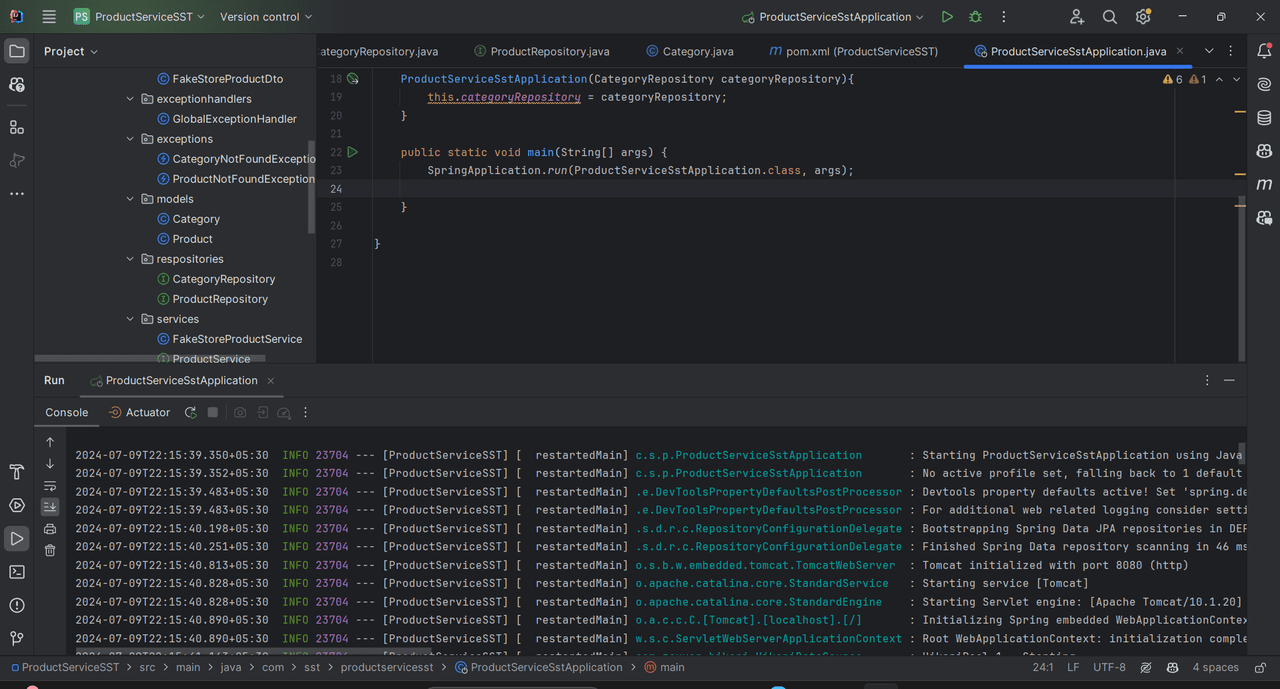Click the UTF-8 encoding in status bar

click(1109, 667)
